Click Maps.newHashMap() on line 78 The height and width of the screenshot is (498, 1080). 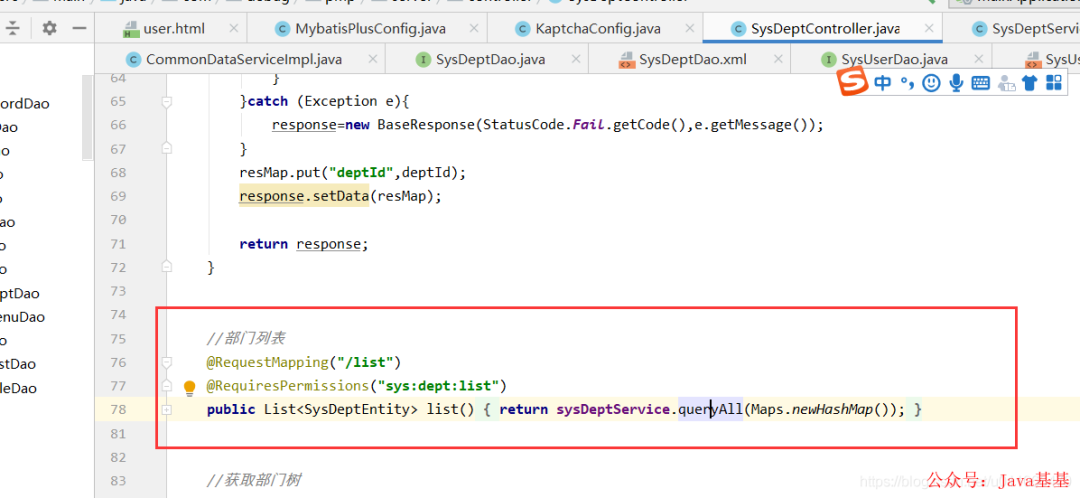822,410
